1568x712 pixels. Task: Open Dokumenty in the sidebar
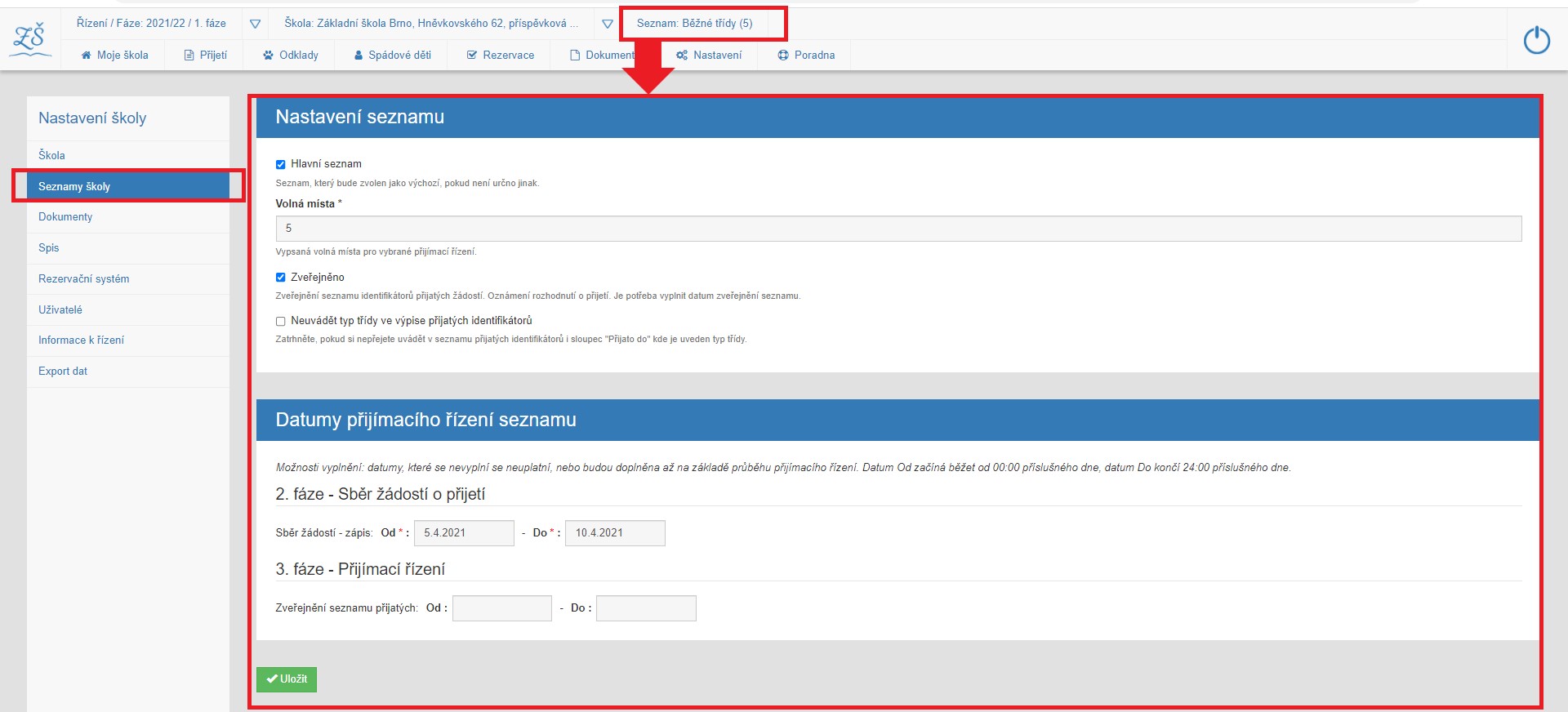click(128, 217)
